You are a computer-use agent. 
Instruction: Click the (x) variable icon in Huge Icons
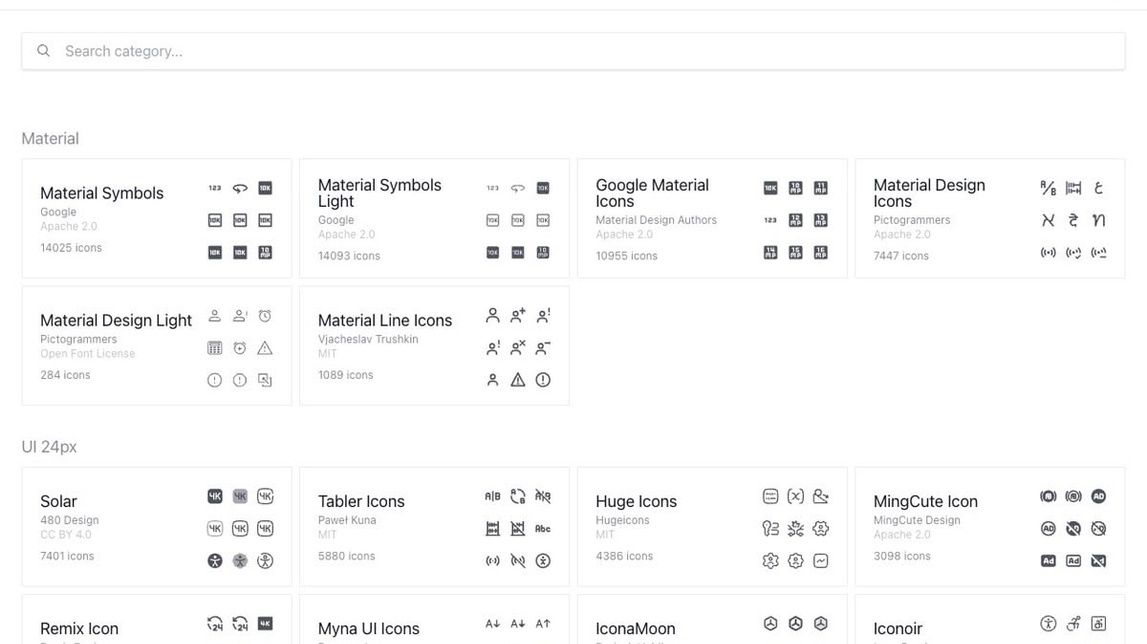796,496
